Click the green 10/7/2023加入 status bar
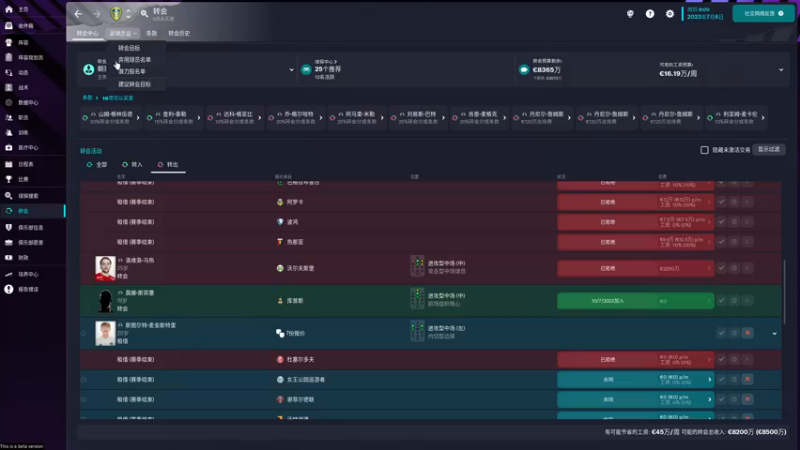The image size is (800, 450). tap(635, 301)
